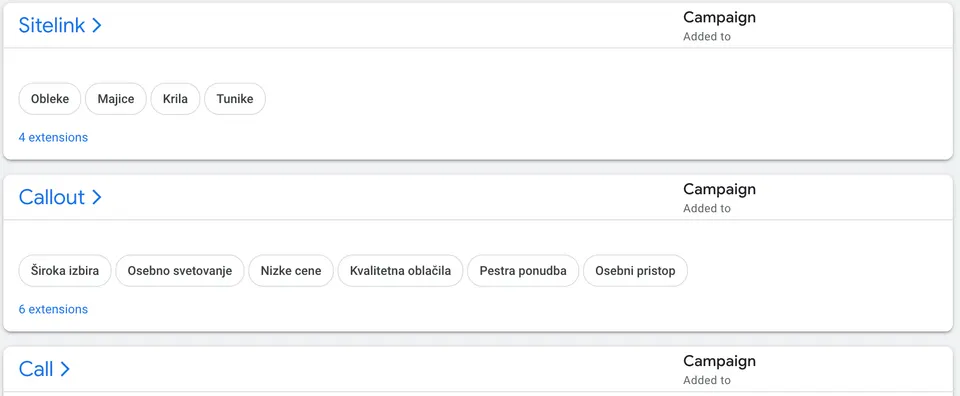Click the chevron next to Call
Viewport: 960px width, 396px height.
pyautogui.click(x=65, y=369)
